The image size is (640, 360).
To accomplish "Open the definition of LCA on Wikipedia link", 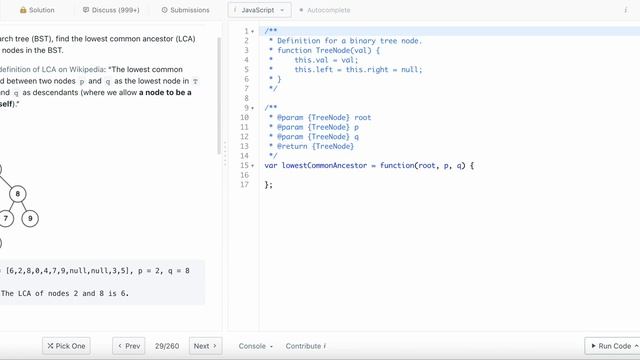I will coord(51,69).
